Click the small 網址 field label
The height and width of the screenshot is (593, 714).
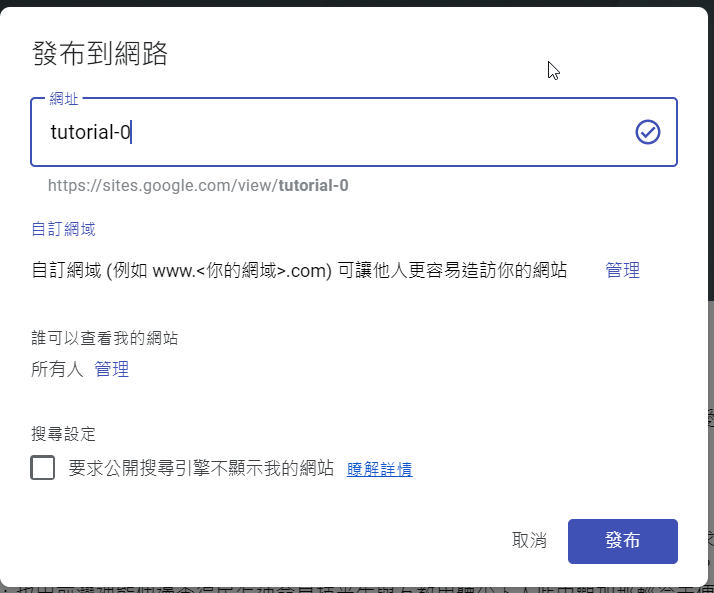(64, 99)
